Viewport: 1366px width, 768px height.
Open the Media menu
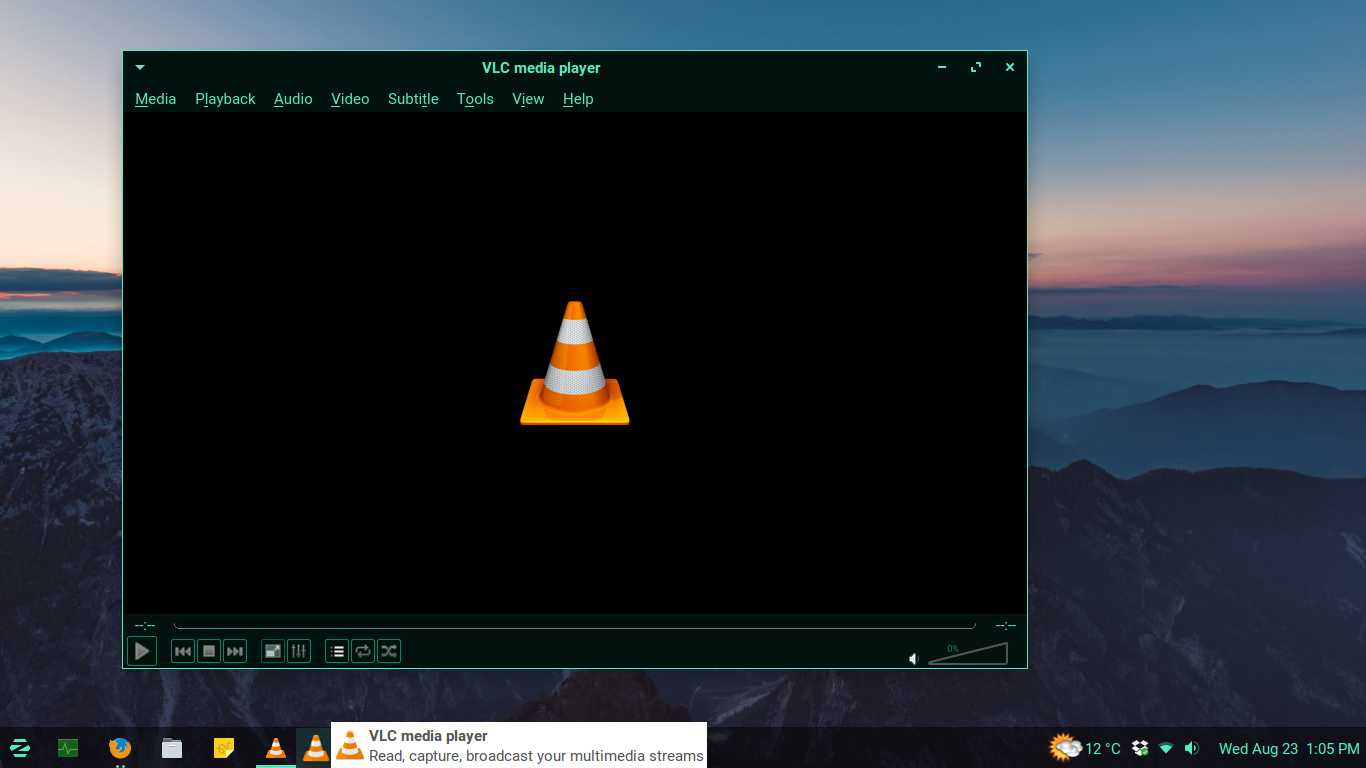pos(155,99)
